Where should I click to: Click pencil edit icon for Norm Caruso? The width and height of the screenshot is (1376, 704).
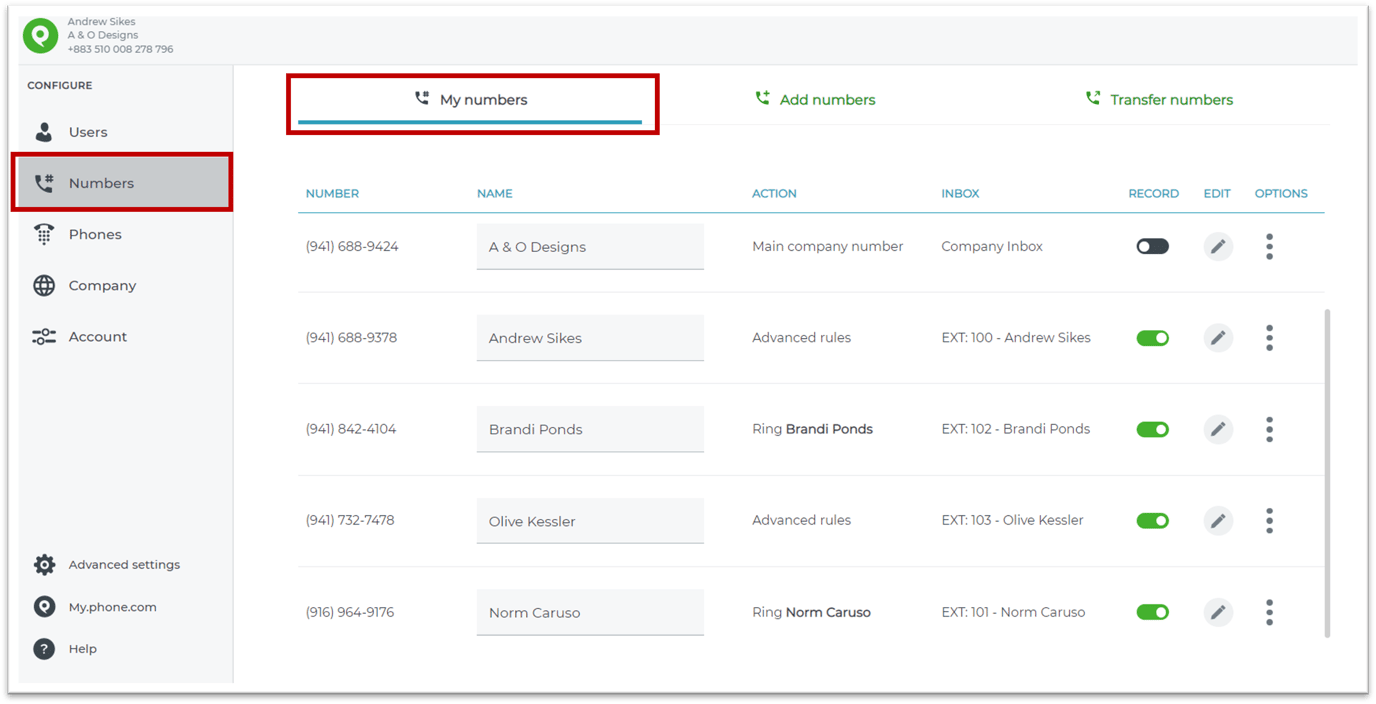click(1217, 612)
